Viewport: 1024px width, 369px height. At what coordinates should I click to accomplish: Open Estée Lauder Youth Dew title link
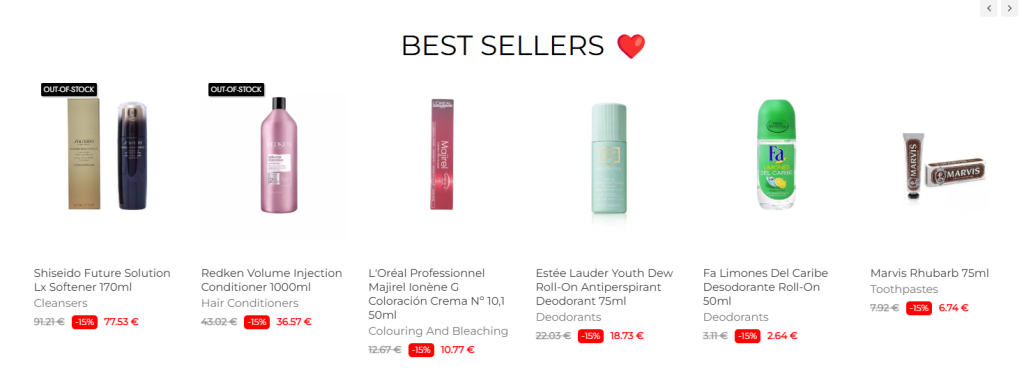pyautogui.click(x=604, y=287)
